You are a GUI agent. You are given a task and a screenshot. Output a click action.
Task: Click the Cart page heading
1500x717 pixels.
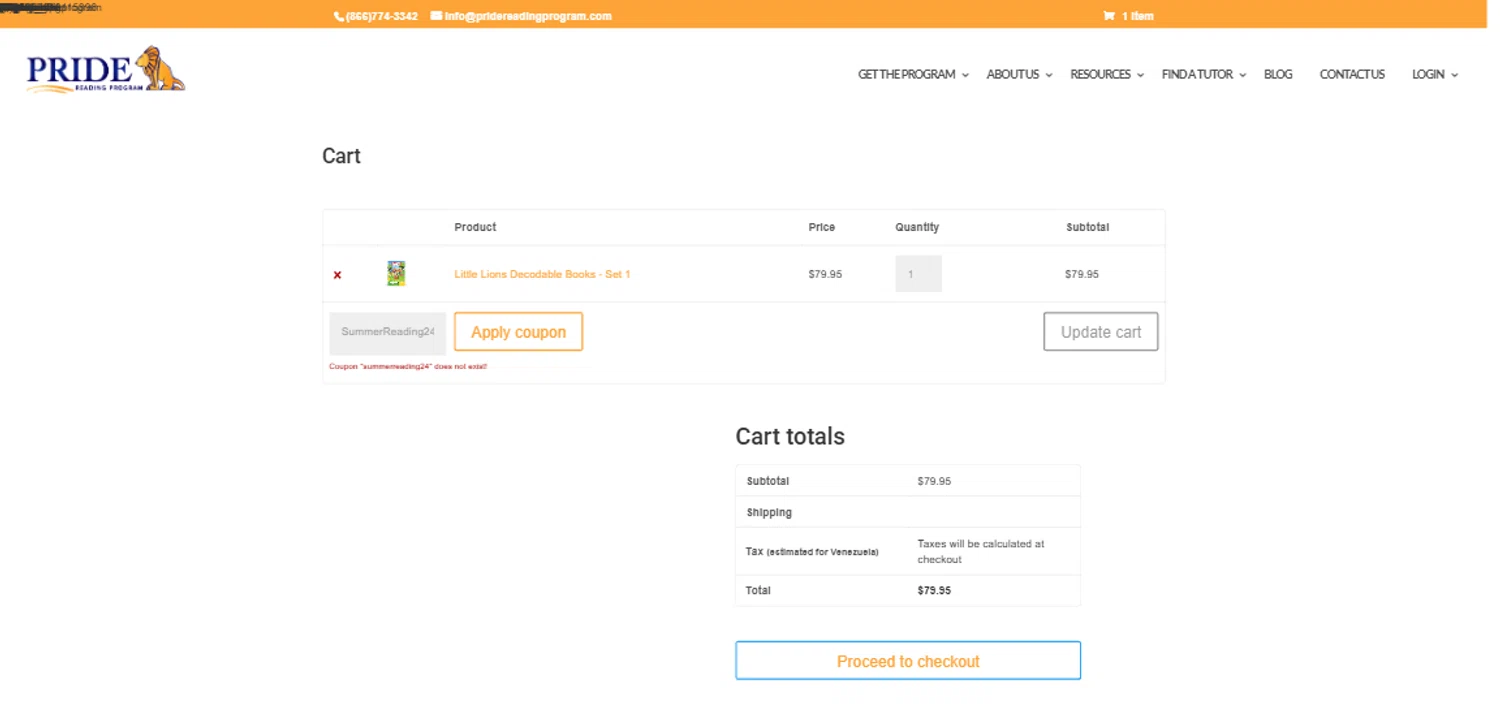pyautogui.click(x=341, y=156)
